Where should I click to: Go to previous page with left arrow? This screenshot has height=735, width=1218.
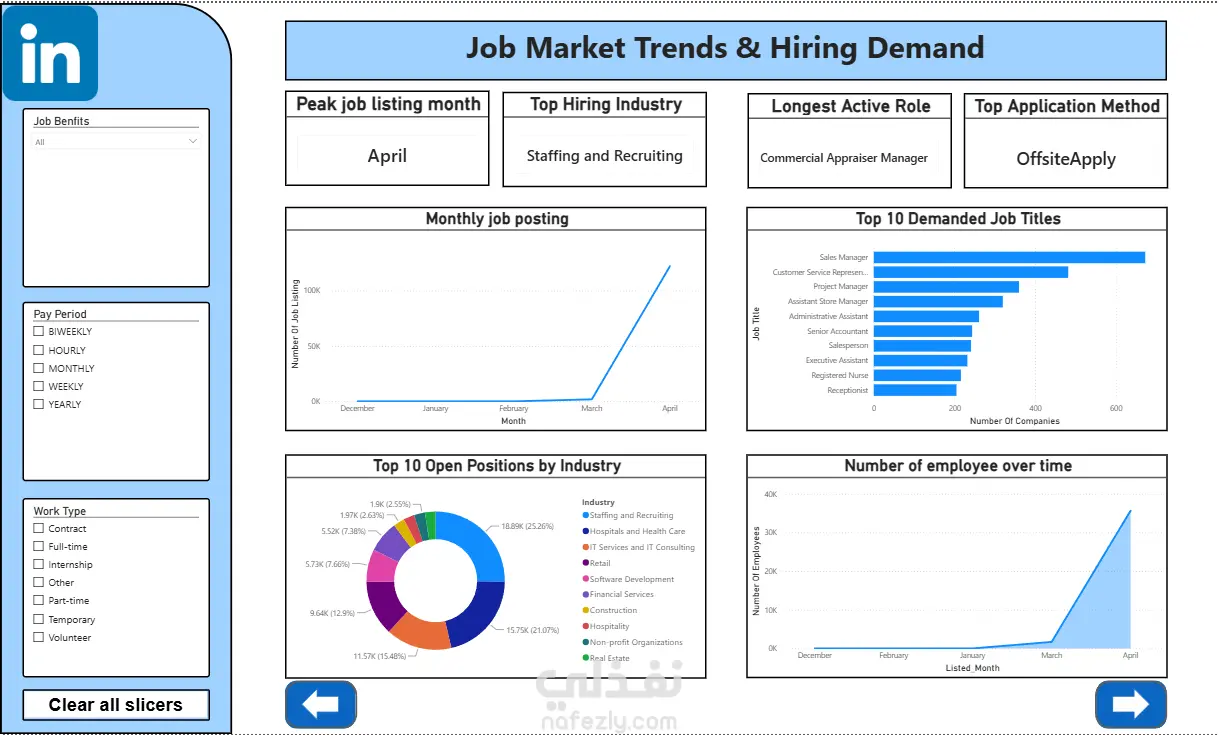(320, 704)
